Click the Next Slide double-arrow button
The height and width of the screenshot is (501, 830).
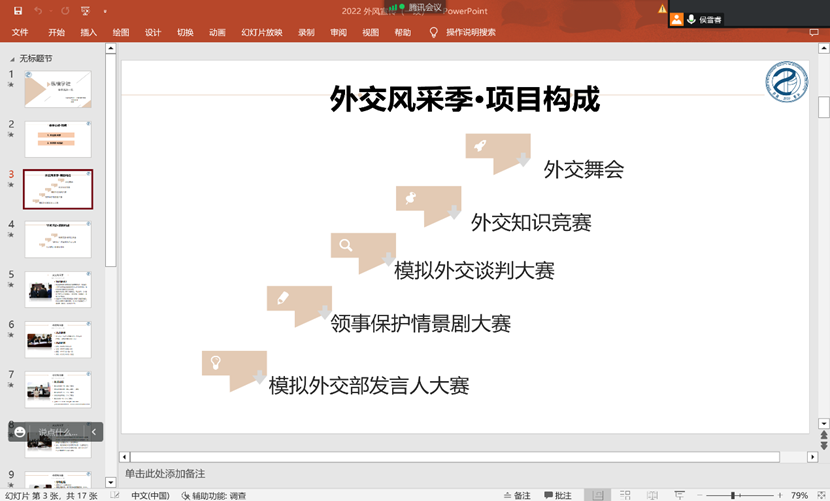pos(824,446)
